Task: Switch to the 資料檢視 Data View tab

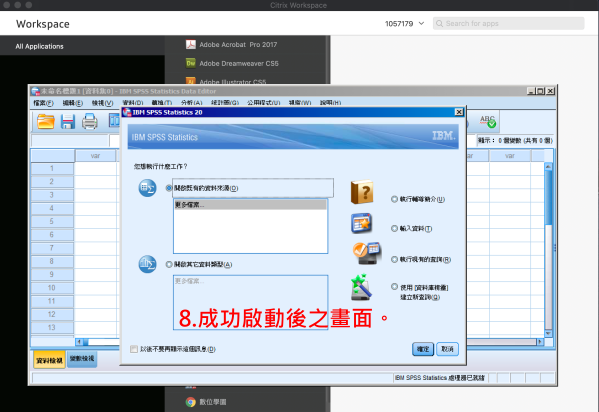Action: (49, 360)
